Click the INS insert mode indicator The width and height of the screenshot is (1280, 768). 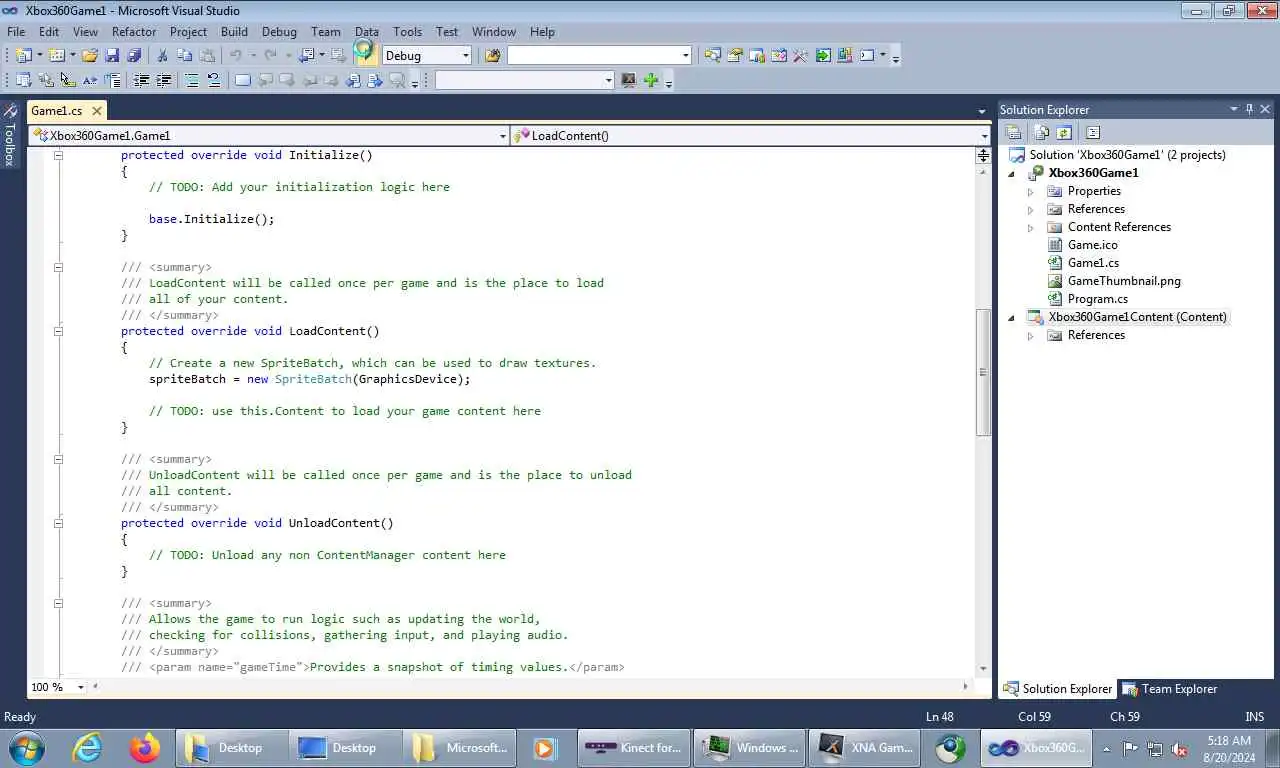click(1254, 716)
